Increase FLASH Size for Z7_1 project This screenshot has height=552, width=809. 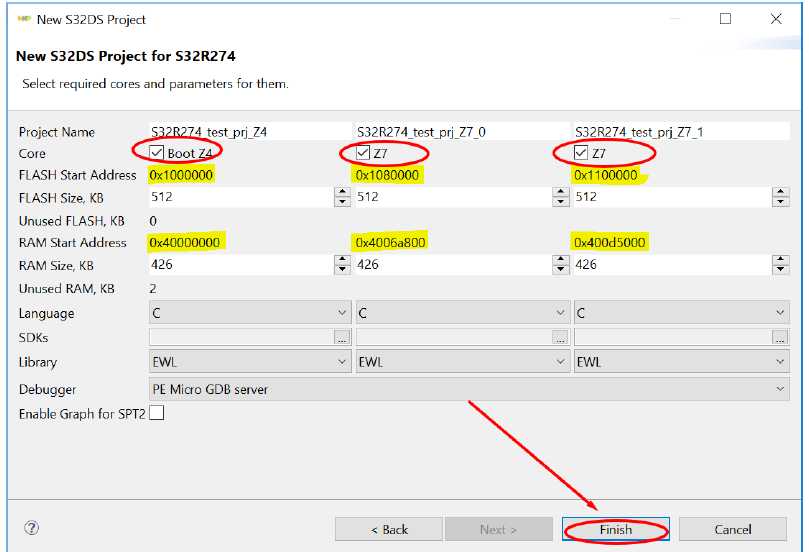781,192
